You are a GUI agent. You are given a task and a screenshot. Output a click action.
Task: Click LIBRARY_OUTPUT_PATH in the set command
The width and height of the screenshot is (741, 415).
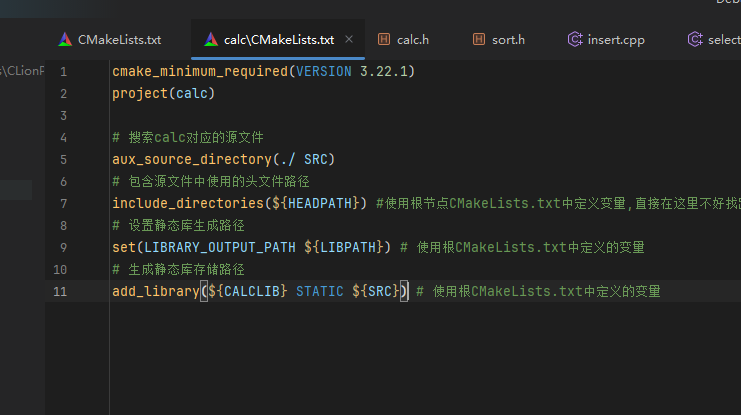point(221,247)
